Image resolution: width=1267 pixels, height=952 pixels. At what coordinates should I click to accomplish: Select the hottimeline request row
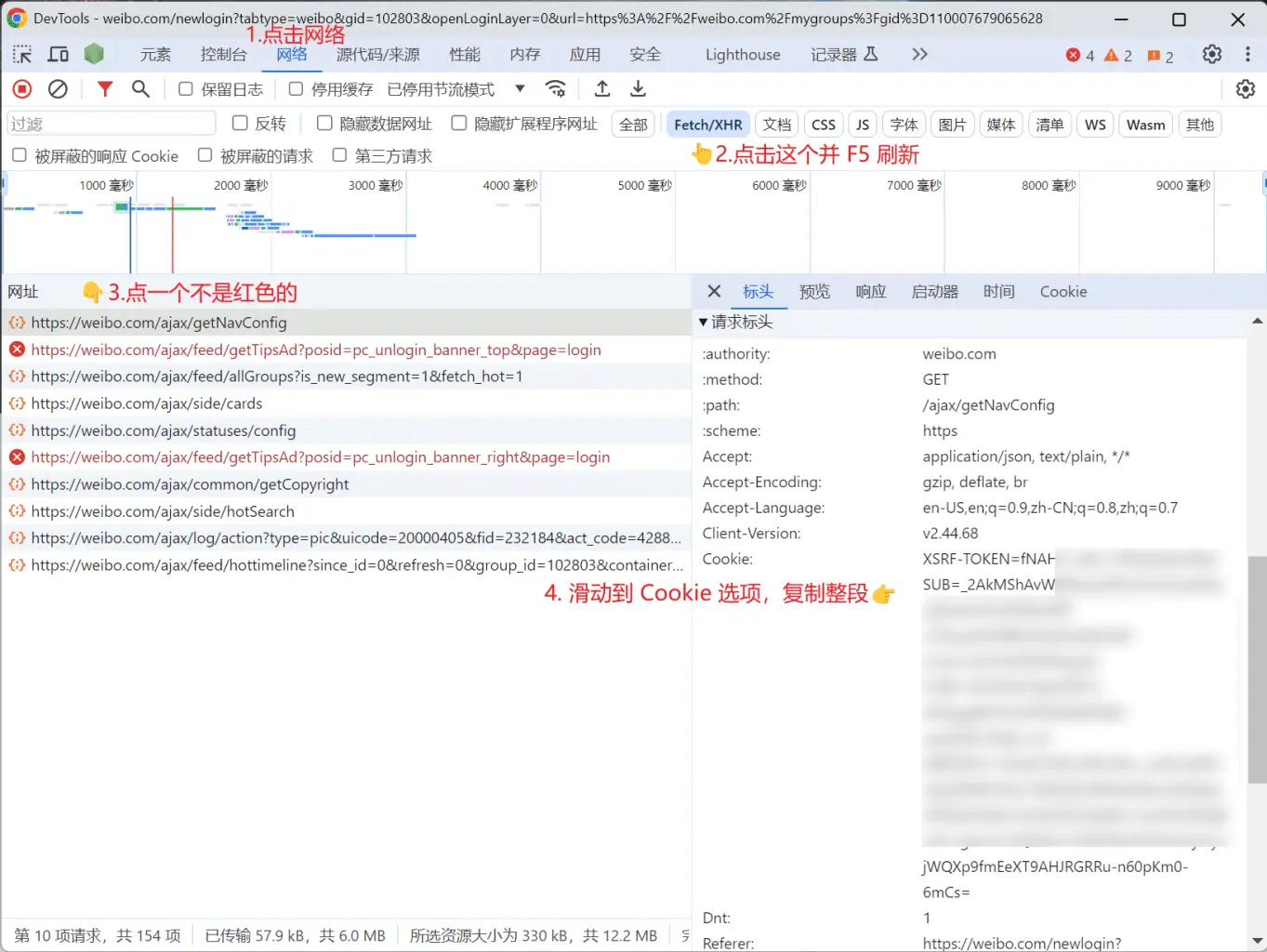coord(346,565)
